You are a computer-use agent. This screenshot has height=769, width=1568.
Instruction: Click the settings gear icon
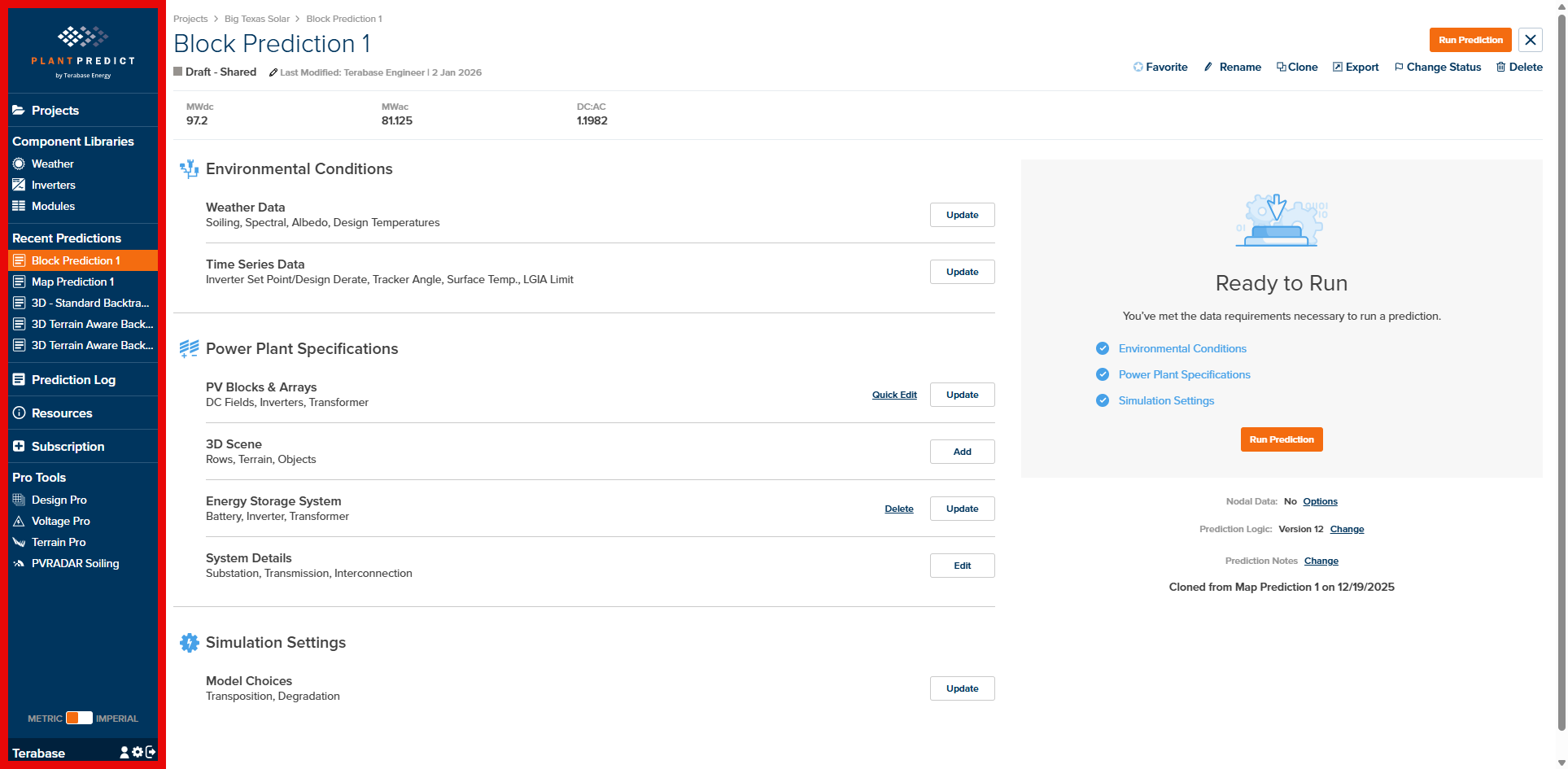137,752
